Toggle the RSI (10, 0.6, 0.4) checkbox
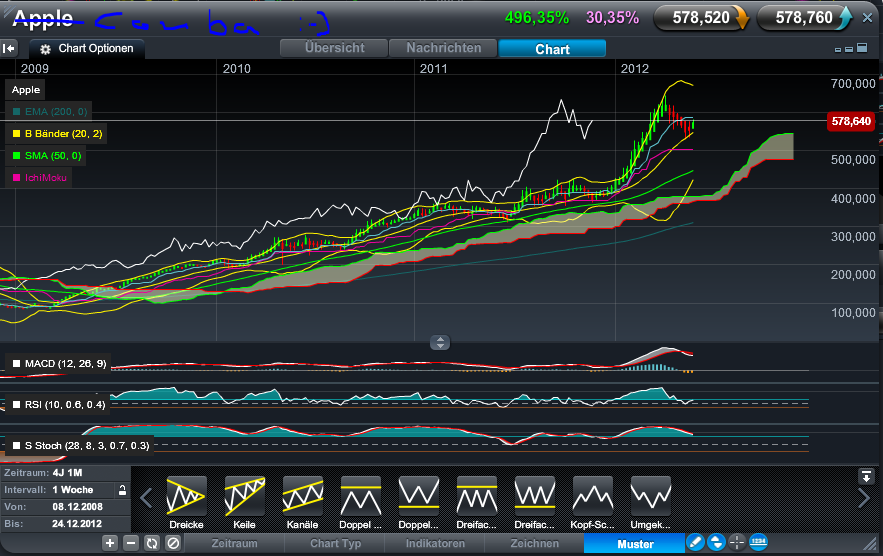883x556 pixels. pos(17,404)
